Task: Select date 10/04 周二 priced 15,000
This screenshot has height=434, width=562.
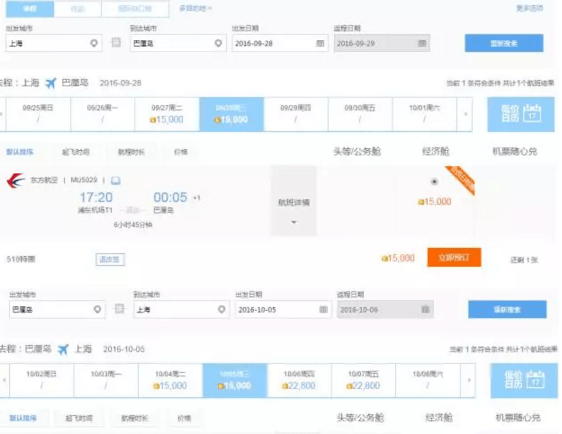Action: pos(171,380)
